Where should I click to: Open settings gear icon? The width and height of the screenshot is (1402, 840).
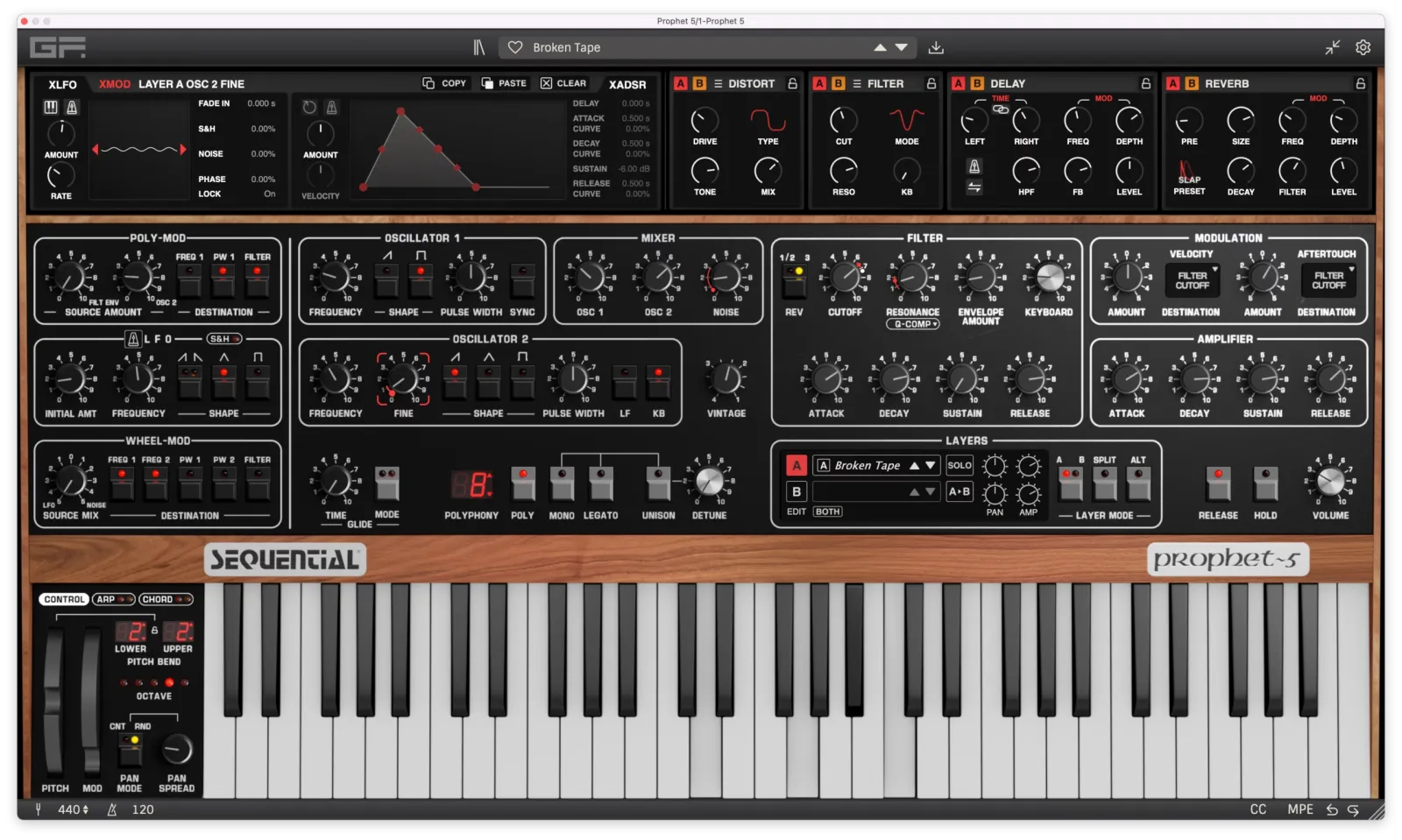(x=1363, y=47)
